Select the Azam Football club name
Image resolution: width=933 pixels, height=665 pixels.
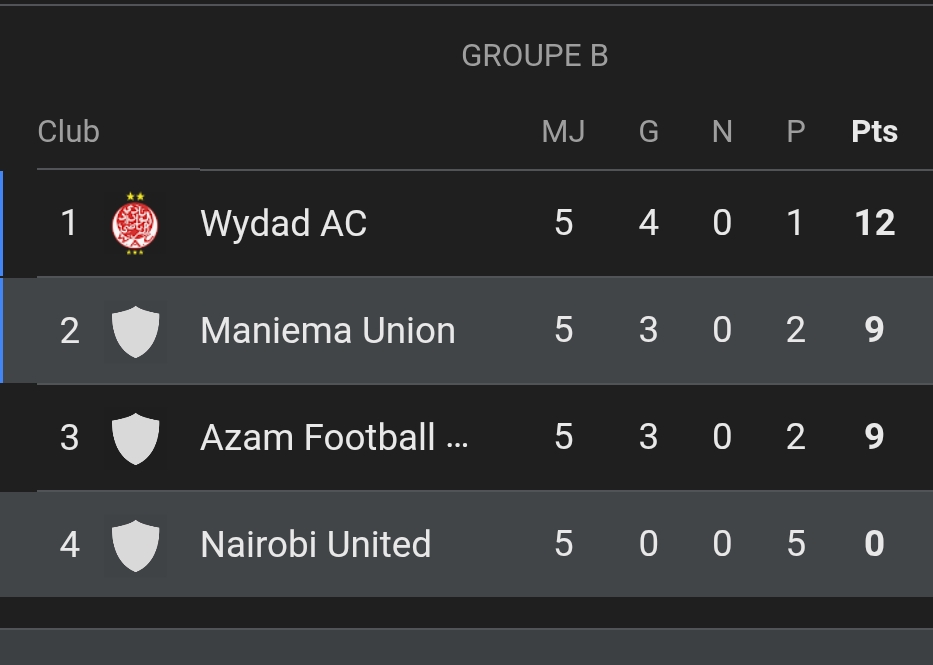pos(334,438)
